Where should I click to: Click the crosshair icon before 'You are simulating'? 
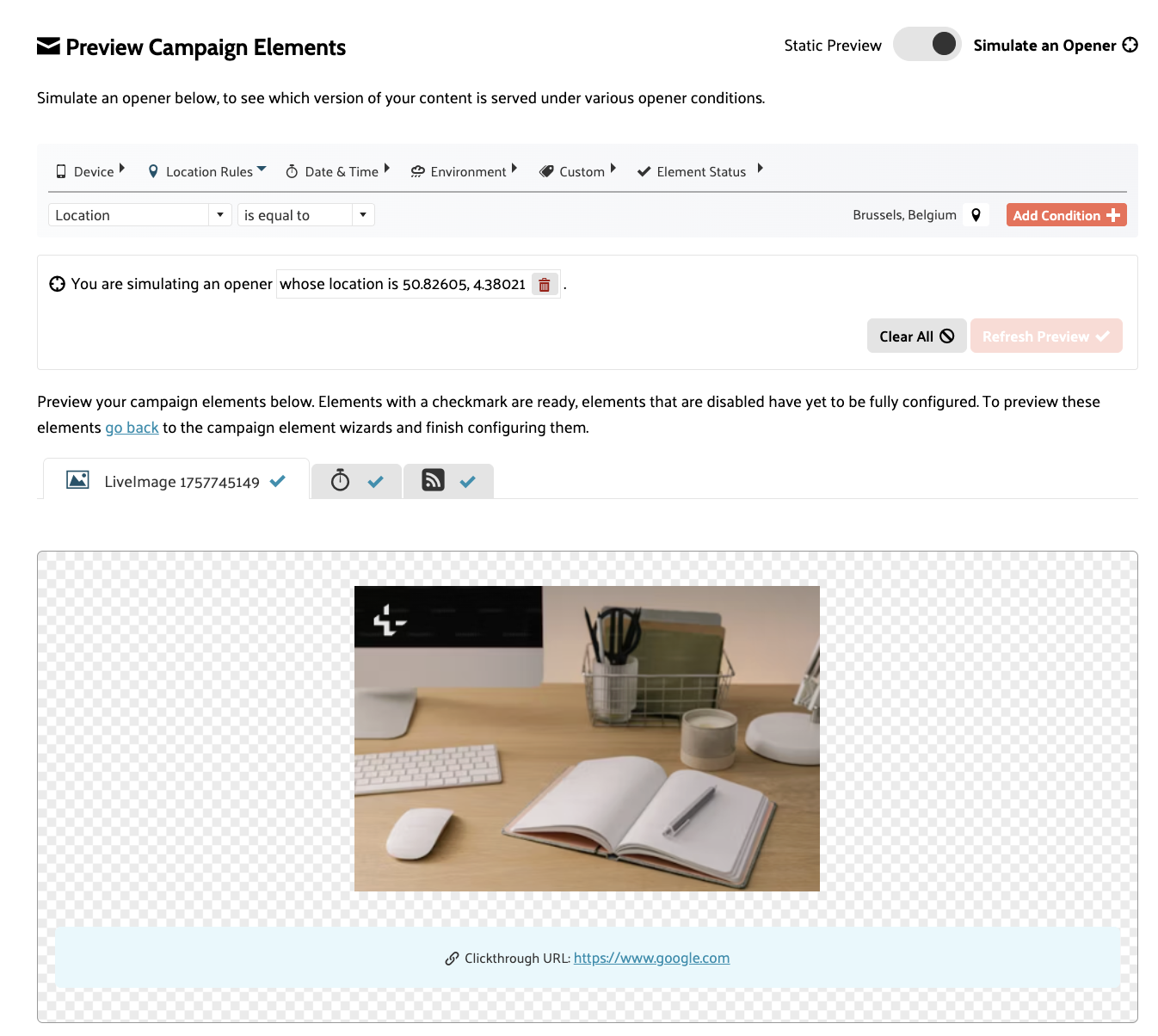(57, 284)
